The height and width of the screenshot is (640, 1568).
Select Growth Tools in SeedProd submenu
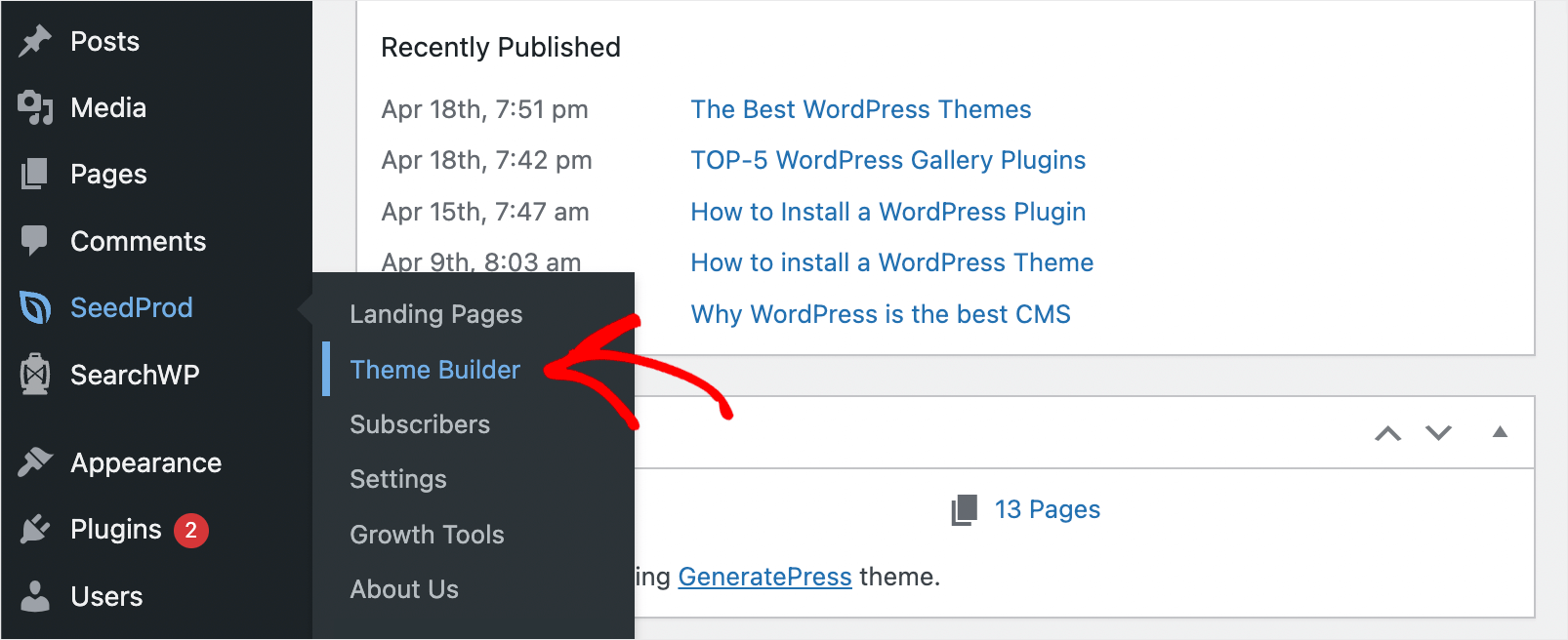[428, 535]
